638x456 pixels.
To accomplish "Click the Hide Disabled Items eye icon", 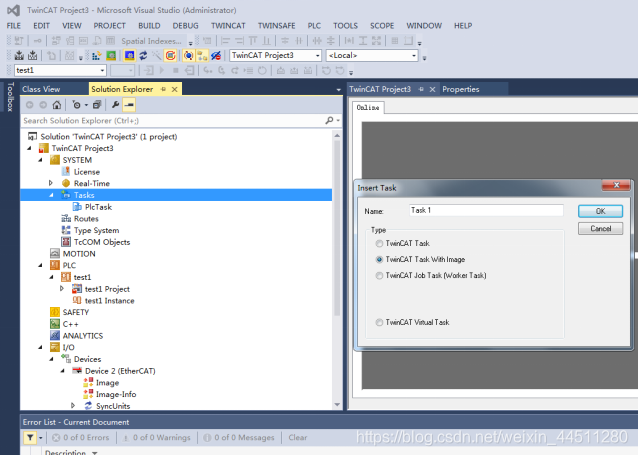I will pyautogui.click(x=216, y=55).
